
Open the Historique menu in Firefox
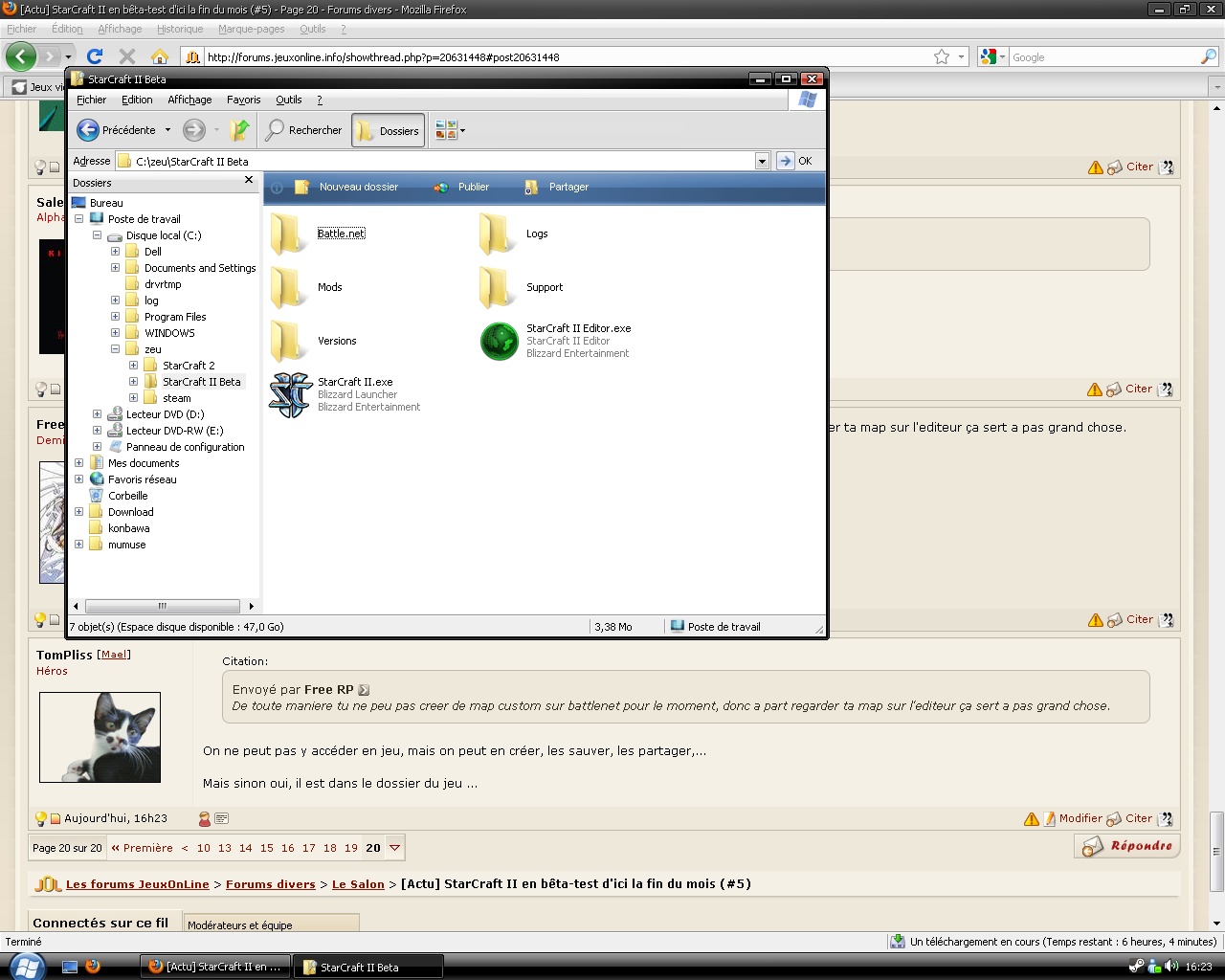180,29
